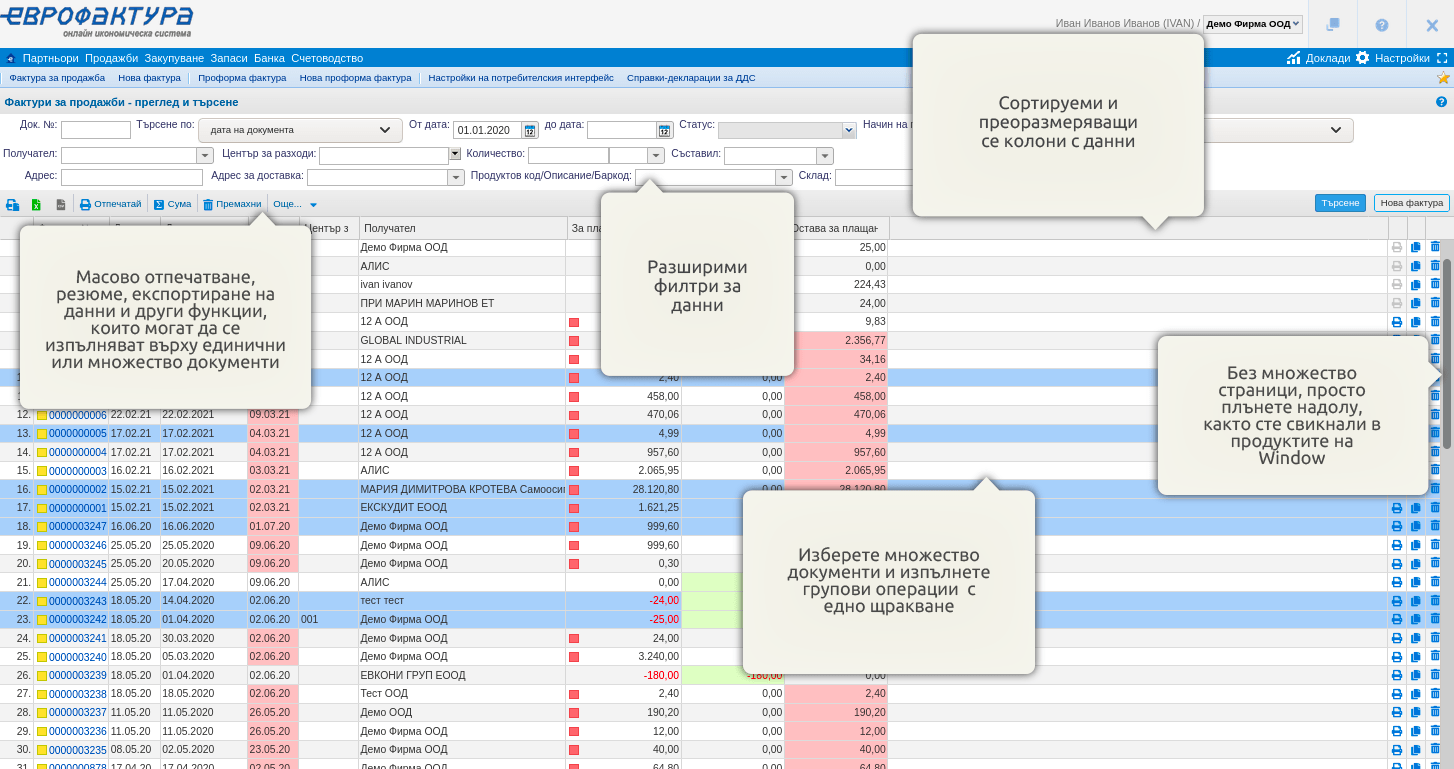1454x769 pixels.
Task: Open the Продажби menu
Action: [x=111, y=58]
